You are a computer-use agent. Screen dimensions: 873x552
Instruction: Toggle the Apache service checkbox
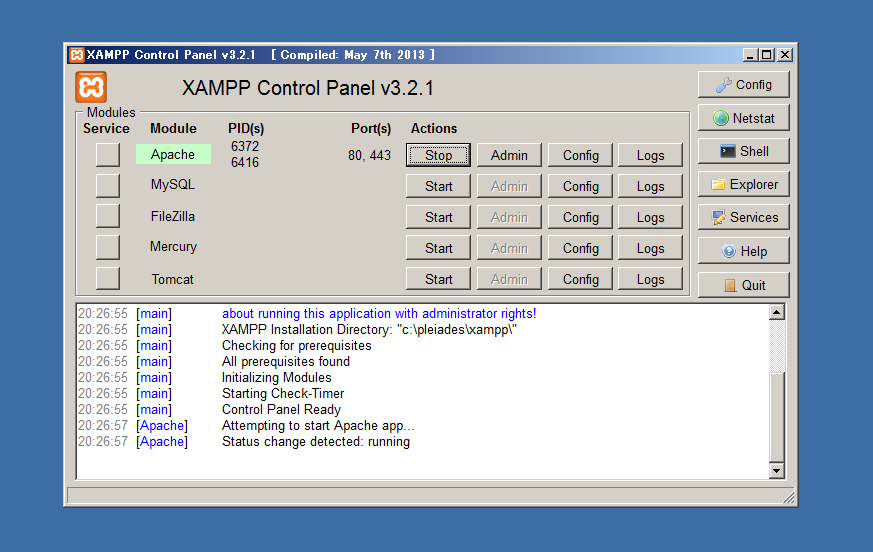click(x=107, y=154)
